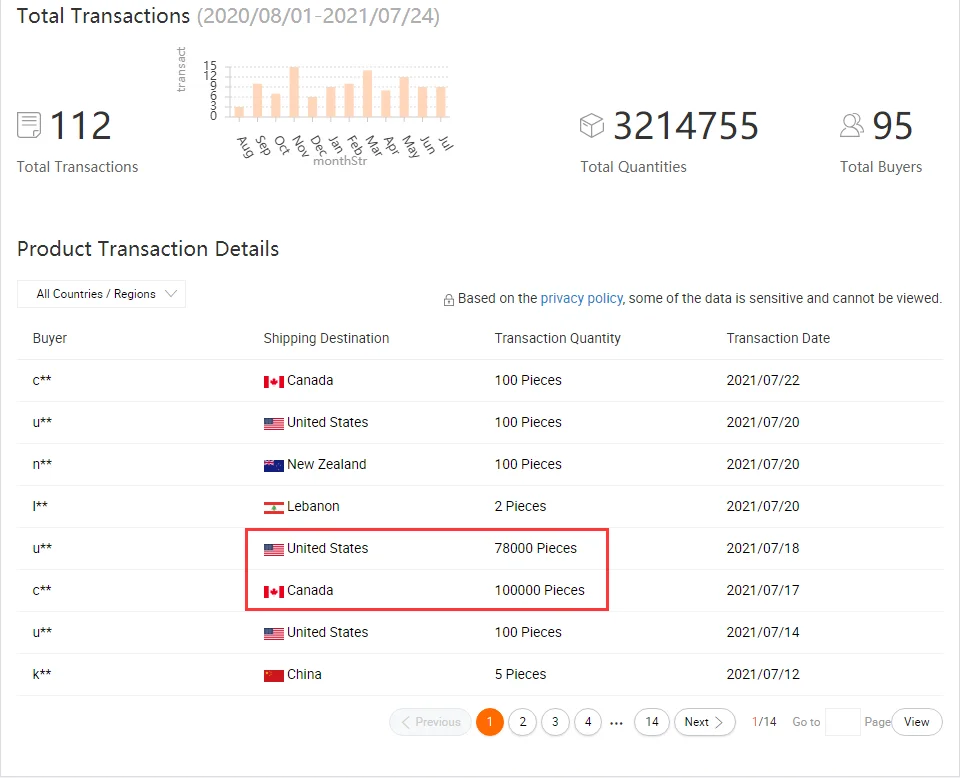Image resolution: width=960 pixels, height=778 pixels.
Task: Go to page 3
Action: [x=555, y=722]
